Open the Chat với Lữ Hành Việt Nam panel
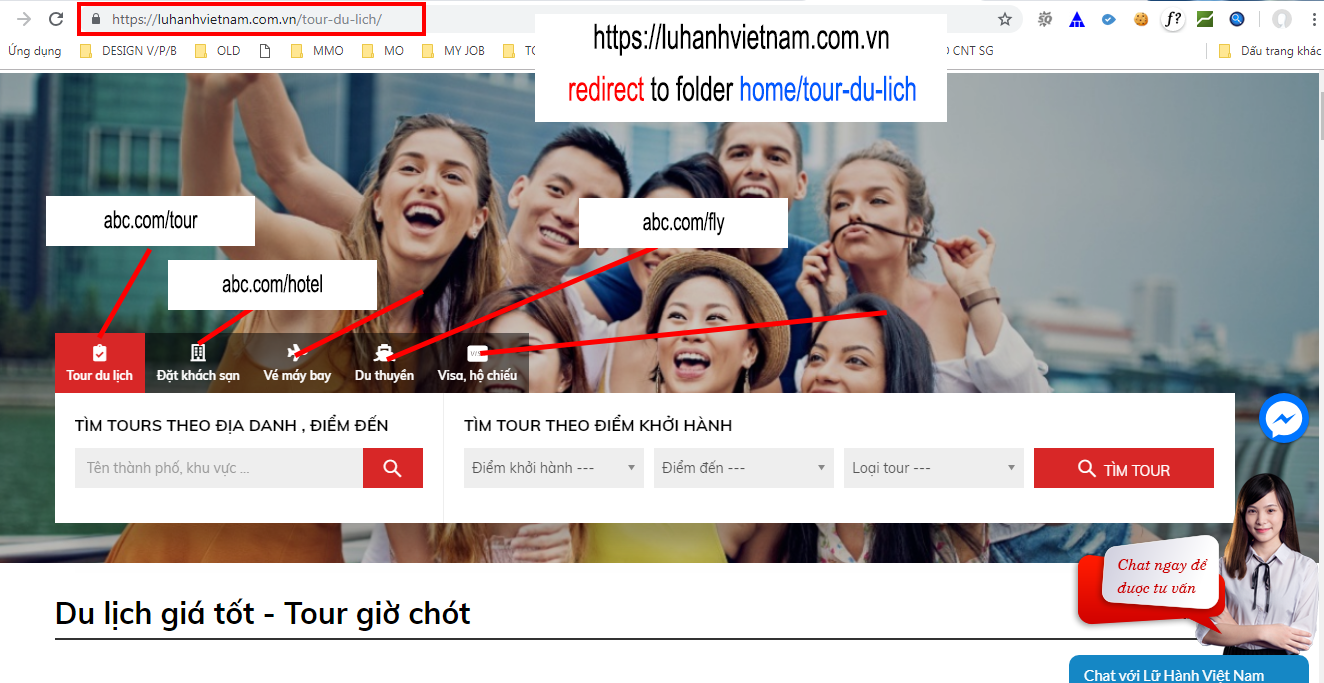The height and width of the screenshot is (683, 1324). tap(1189, 670)
